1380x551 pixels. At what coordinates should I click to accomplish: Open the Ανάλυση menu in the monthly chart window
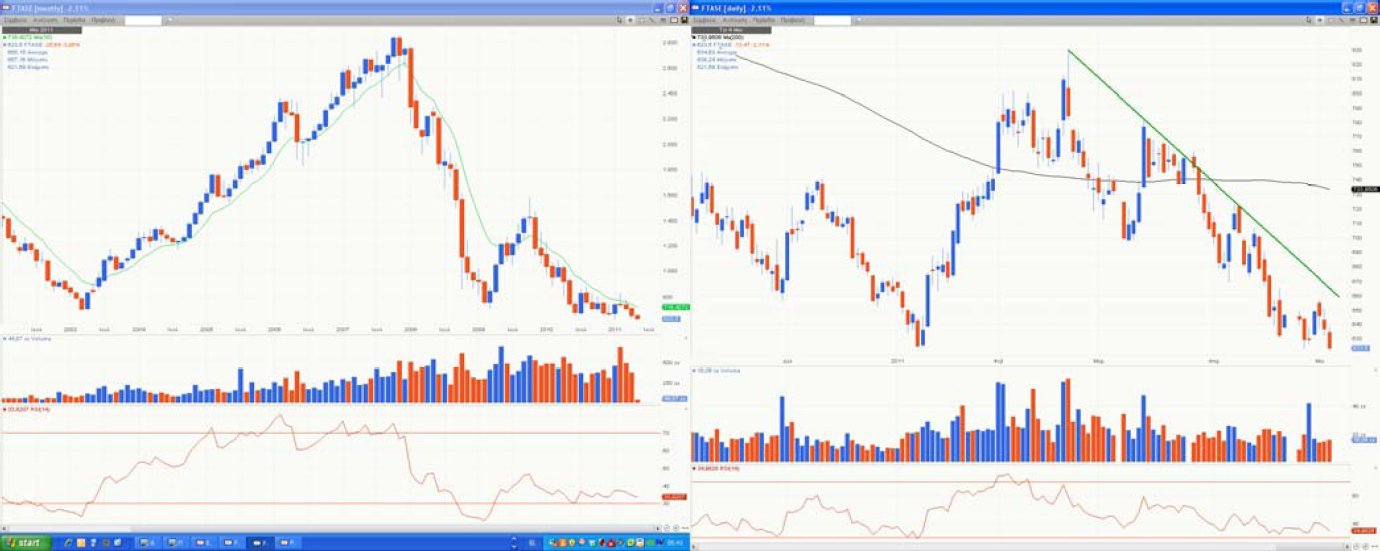[x=45, y=20]
